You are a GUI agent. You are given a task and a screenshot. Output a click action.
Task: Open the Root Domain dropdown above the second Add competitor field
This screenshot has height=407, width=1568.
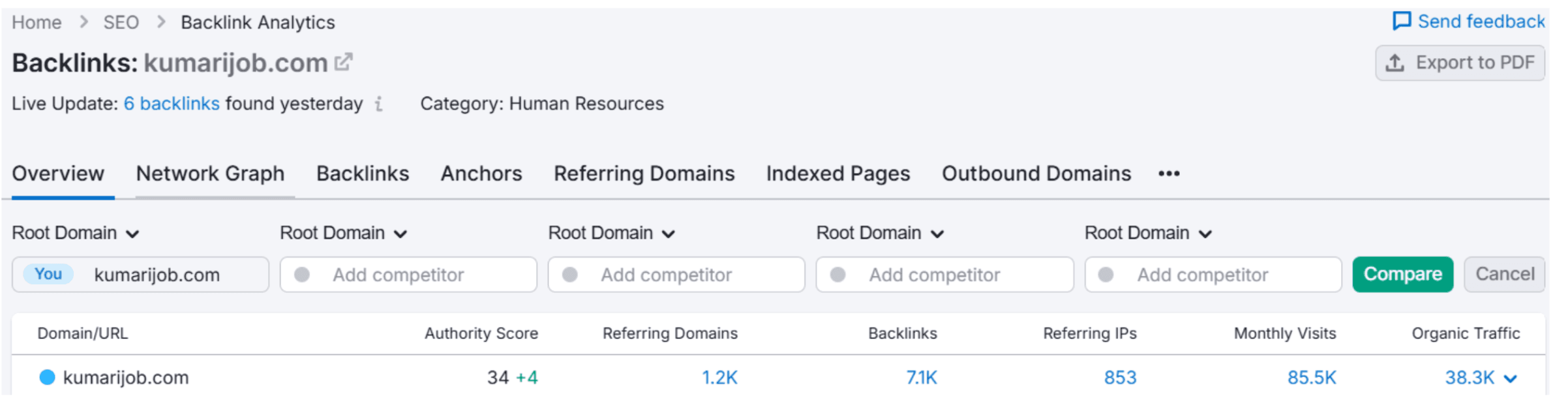pos(612,233)
